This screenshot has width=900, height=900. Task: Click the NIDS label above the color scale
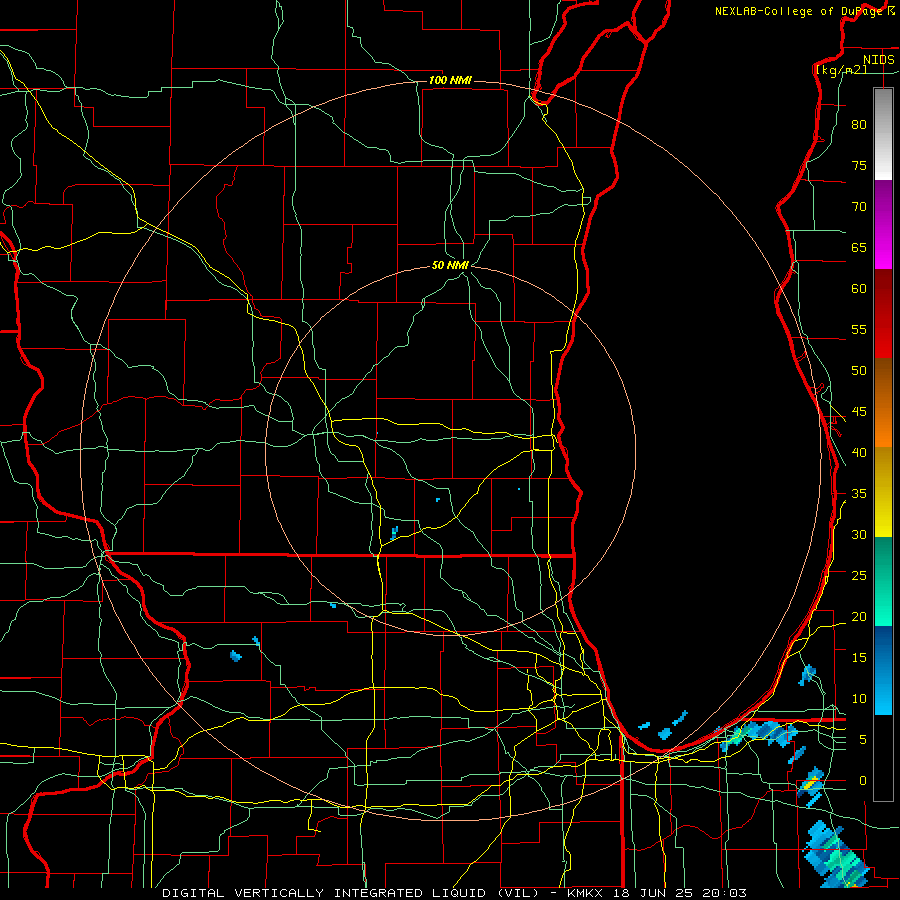pyautogui.click(x=879, y=60)
